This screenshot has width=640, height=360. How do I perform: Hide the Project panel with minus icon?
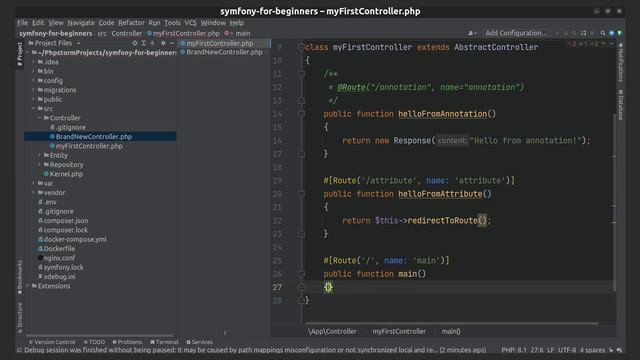coord(172,43)
